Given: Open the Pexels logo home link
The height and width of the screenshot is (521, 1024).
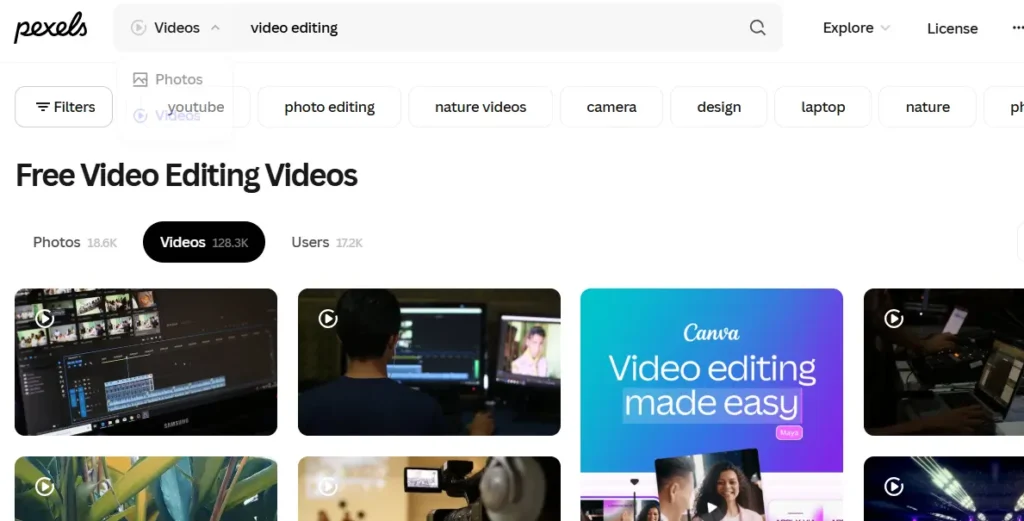Looking at the screenshot, I should coord(50,27).
